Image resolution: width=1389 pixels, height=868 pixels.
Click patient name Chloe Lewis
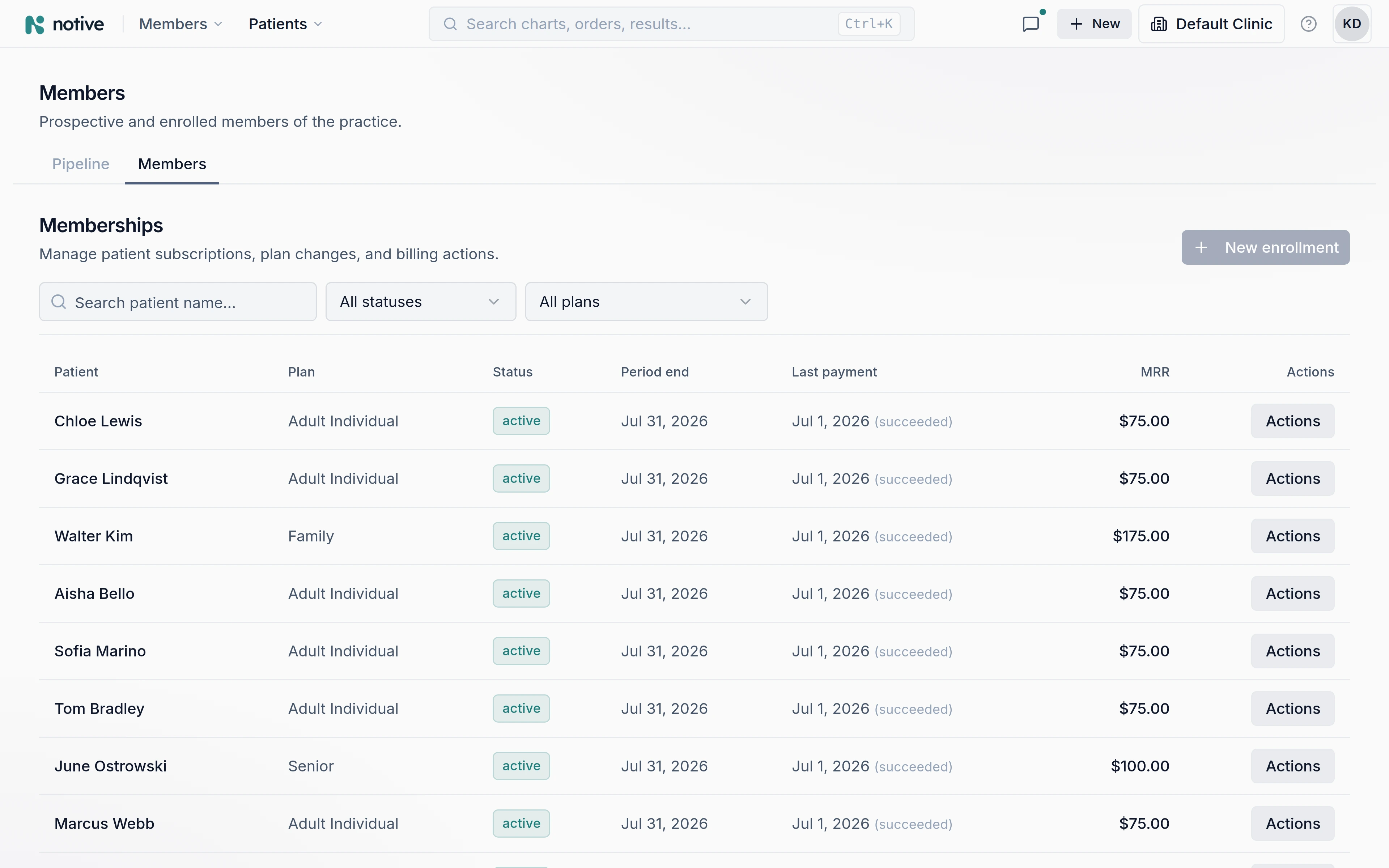(98, 421)
